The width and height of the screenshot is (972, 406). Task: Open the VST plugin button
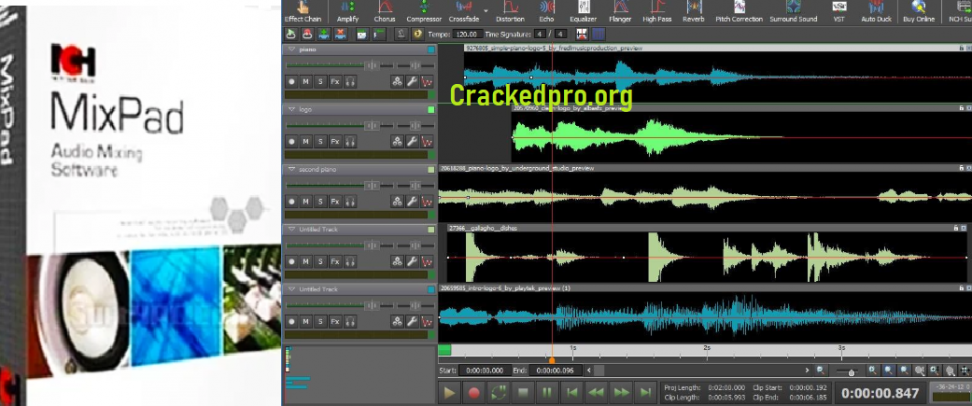tap(839, 11)
